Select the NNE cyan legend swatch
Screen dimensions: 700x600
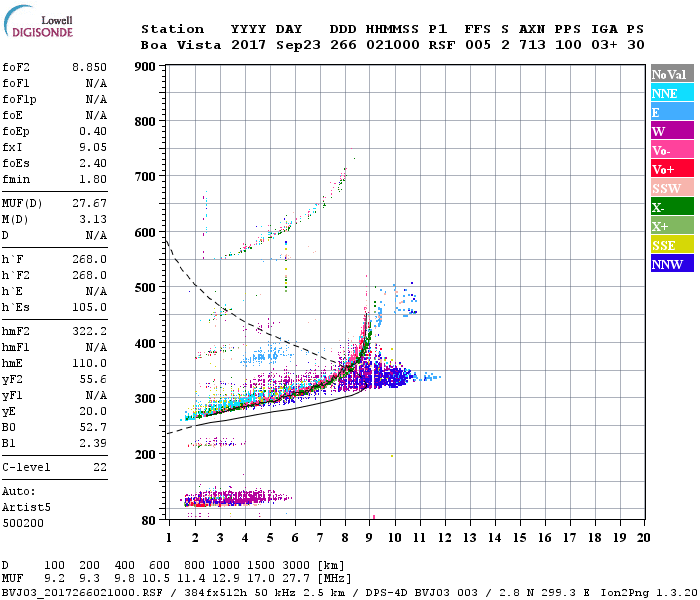(x=672, y=93)
